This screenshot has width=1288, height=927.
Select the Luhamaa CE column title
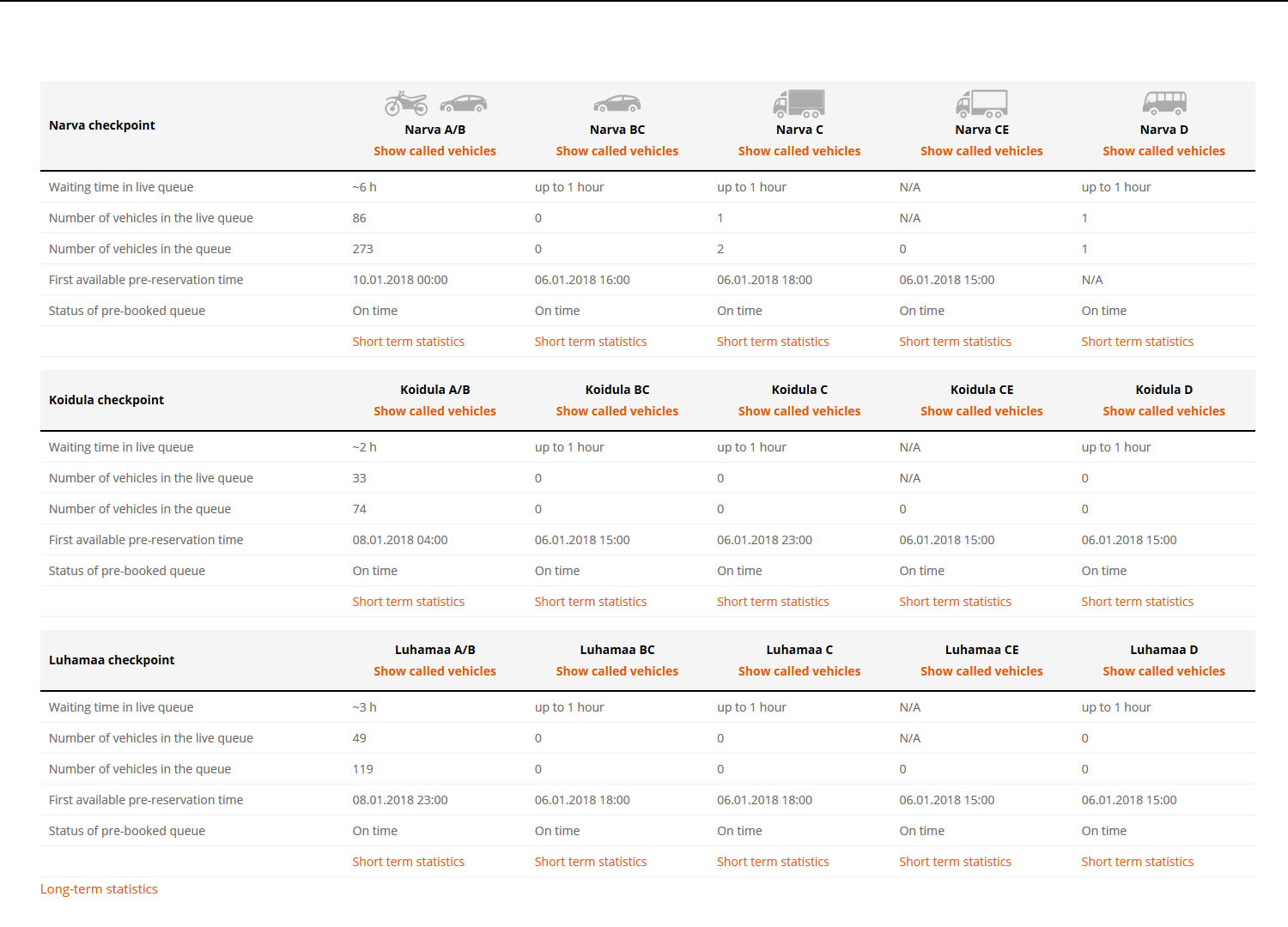(x=981, y=650)
